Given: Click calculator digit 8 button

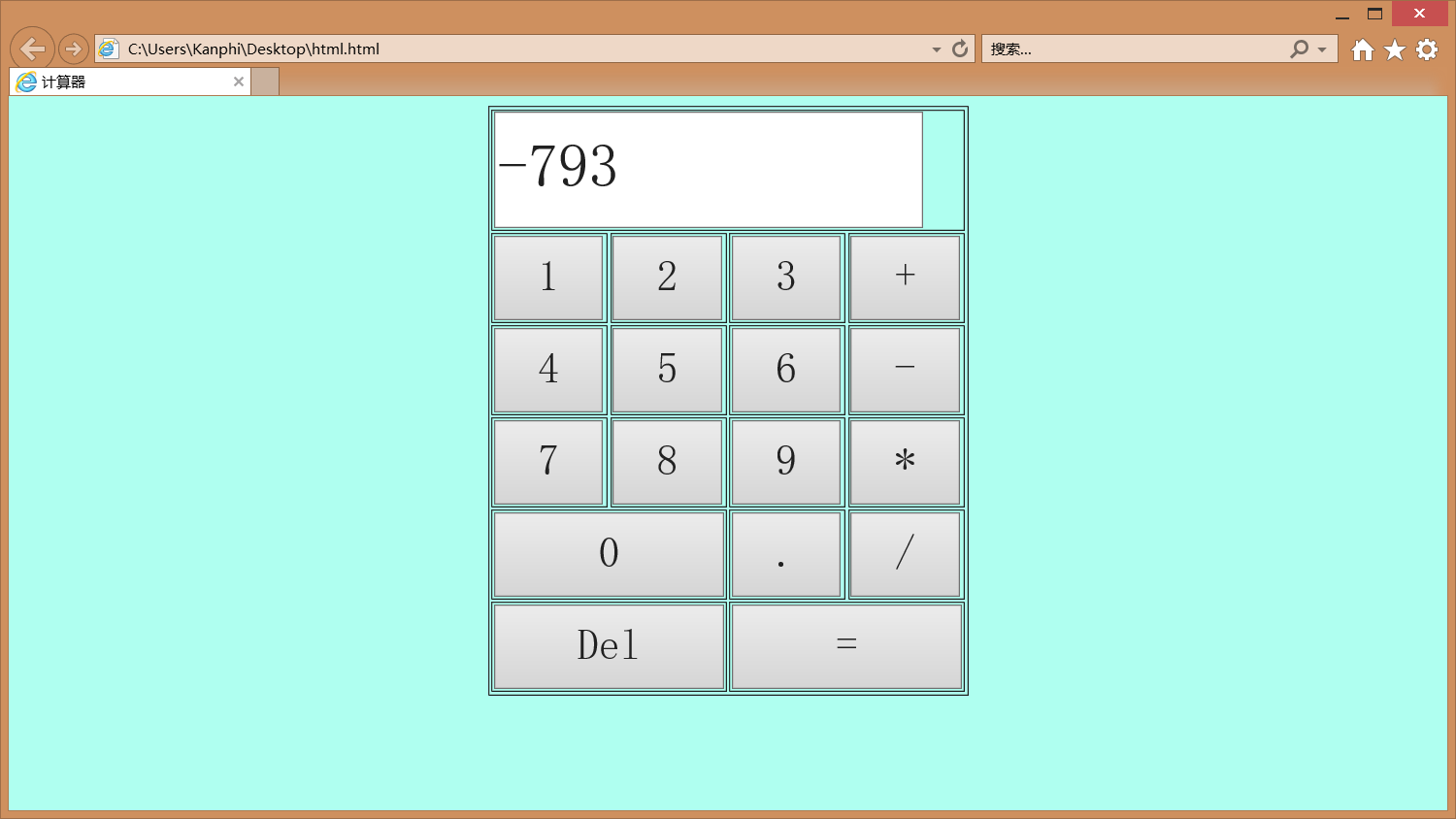Looking at the screenshot, I should click(x=668, y=462).
